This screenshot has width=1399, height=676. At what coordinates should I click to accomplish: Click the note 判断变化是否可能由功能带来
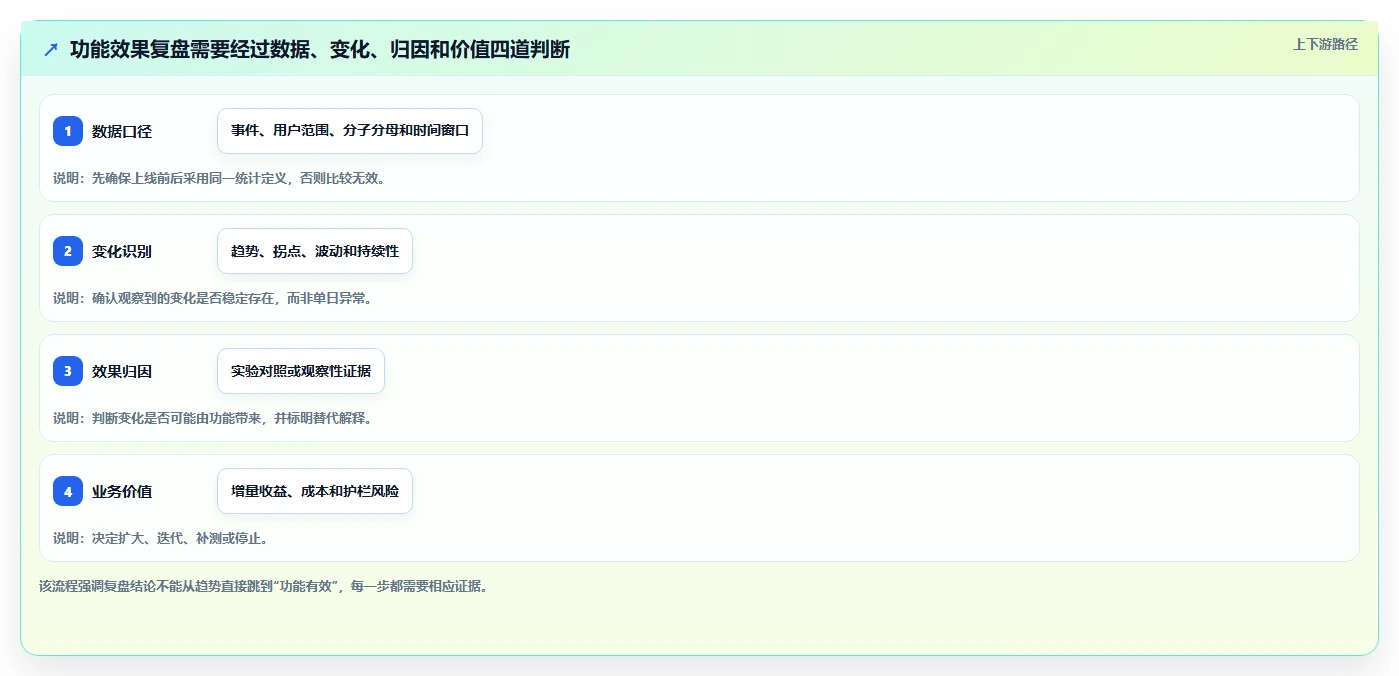(x=176, y=418)
